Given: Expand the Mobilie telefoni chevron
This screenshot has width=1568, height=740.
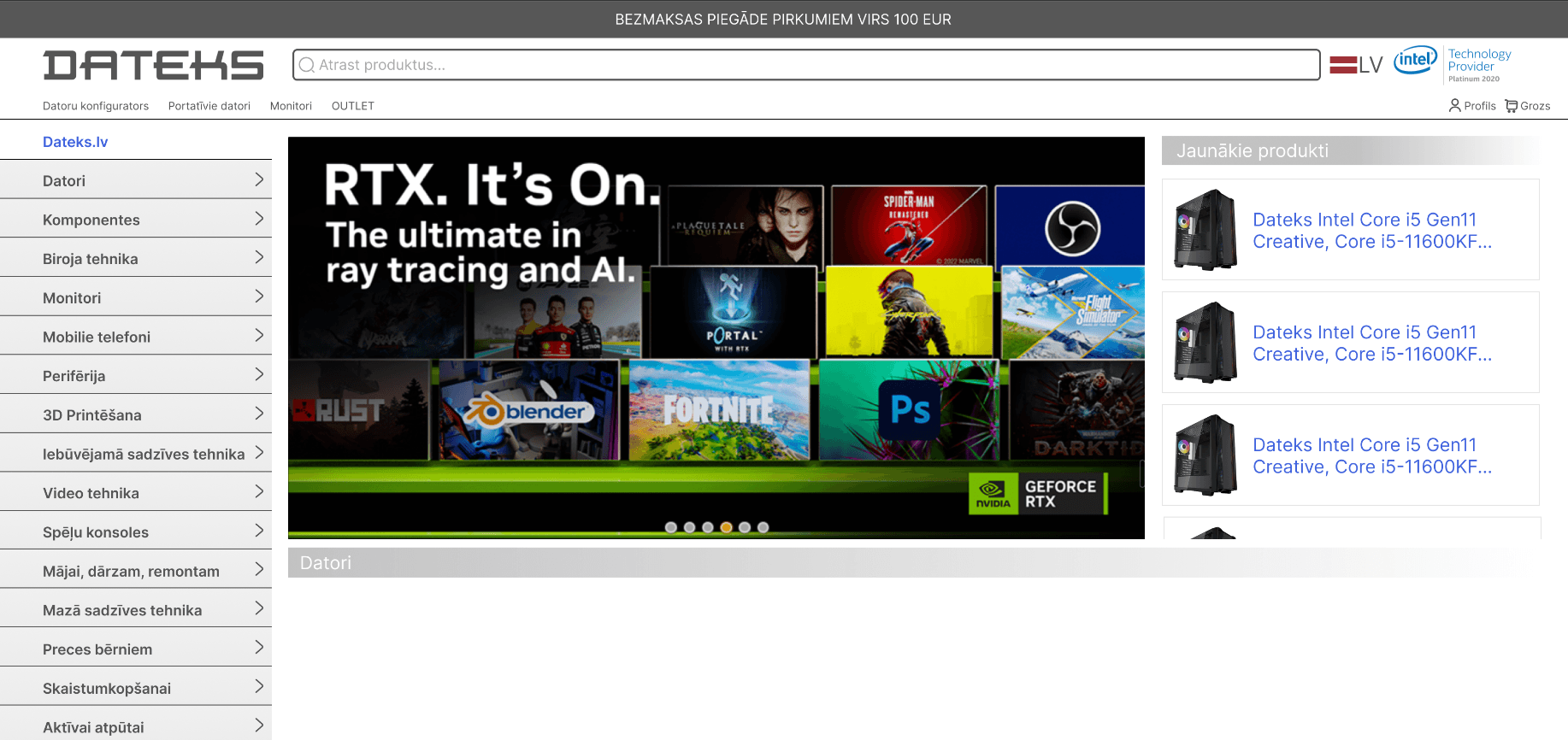Looking at the screenshot, I should click(259, 336).
